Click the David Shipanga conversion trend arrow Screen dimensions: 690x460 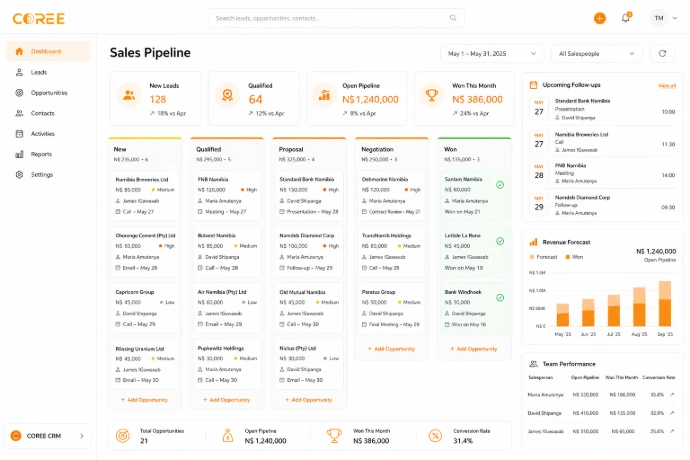pos(672,413)
